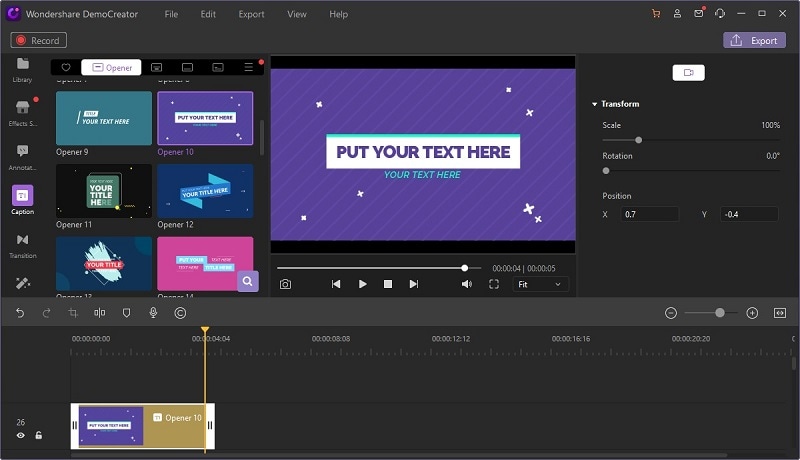The height and width of the screenshot is (460, 800).
Task: Open the File menu
Action: coord(171,14)
